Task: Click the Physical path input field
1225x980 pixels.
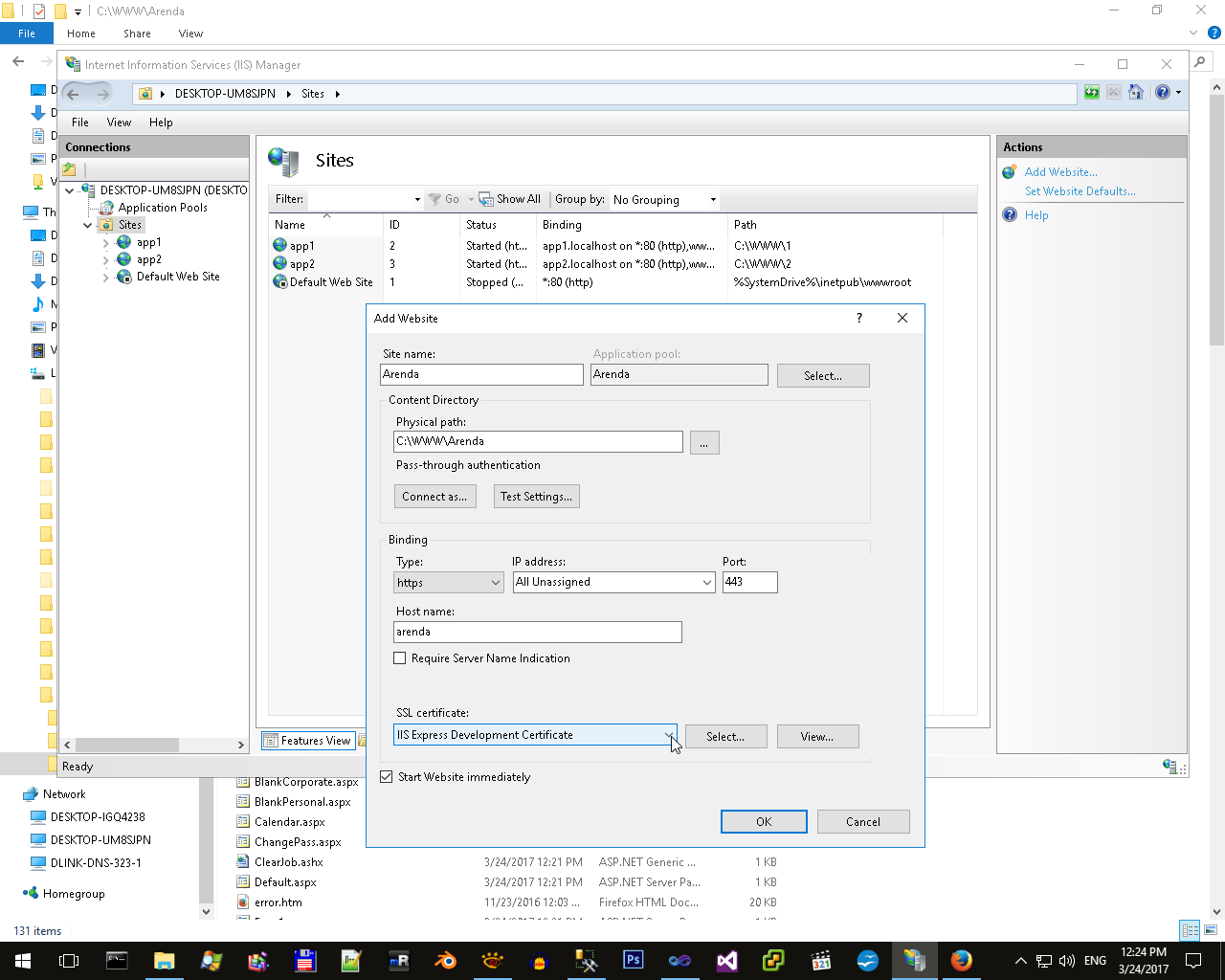Action: (x=539, y=441)
